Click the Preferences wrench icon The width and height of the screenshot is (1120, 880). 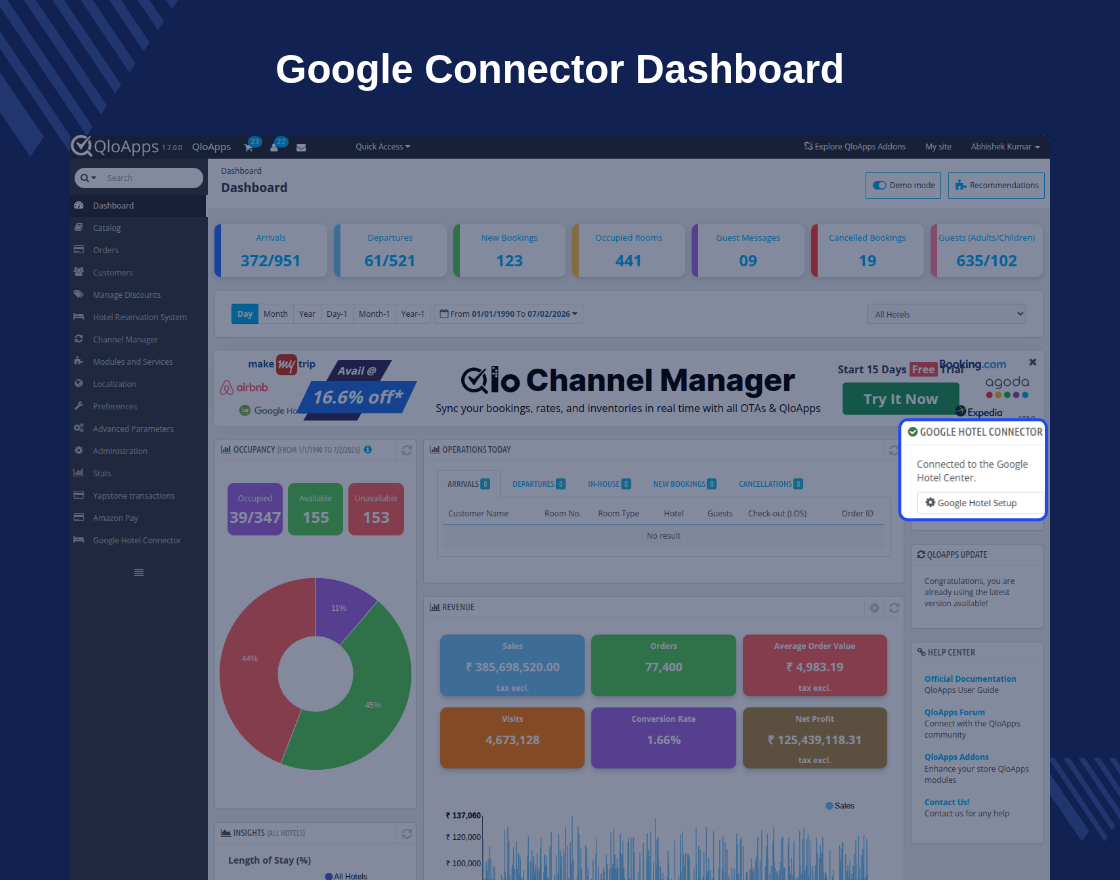[79, 406]
